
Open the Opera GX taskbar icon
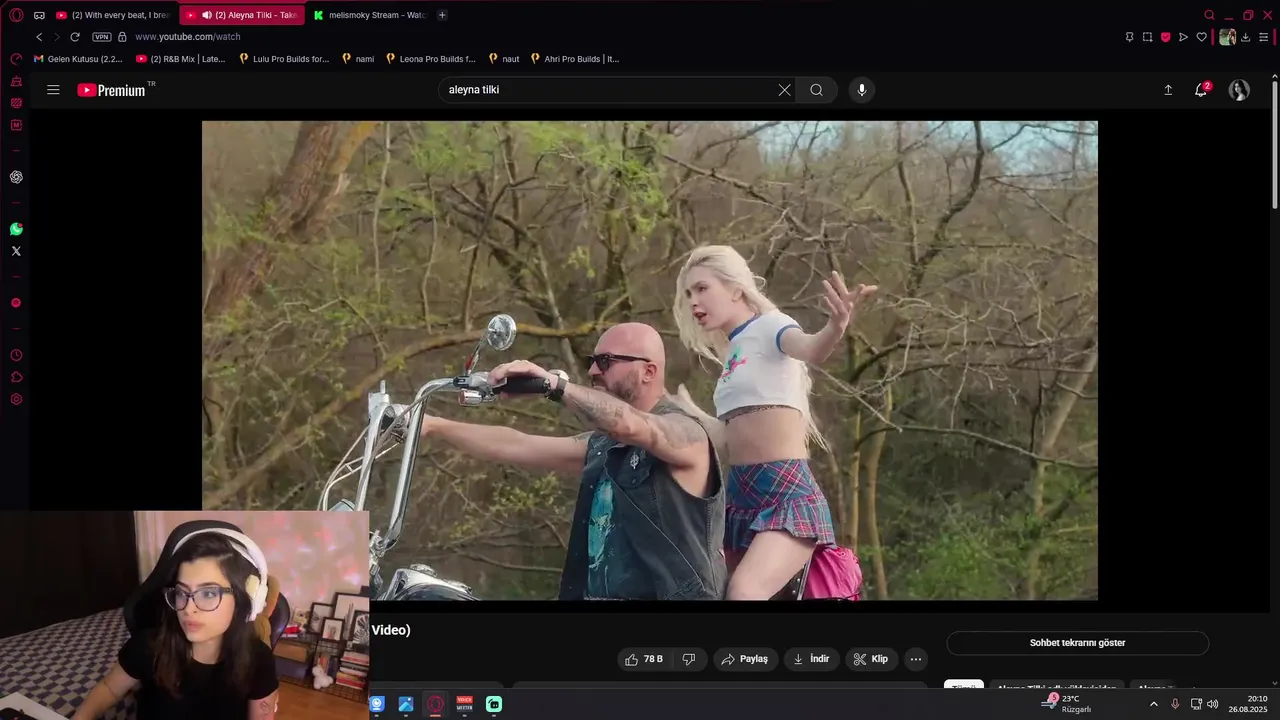[x=435, y=704]
